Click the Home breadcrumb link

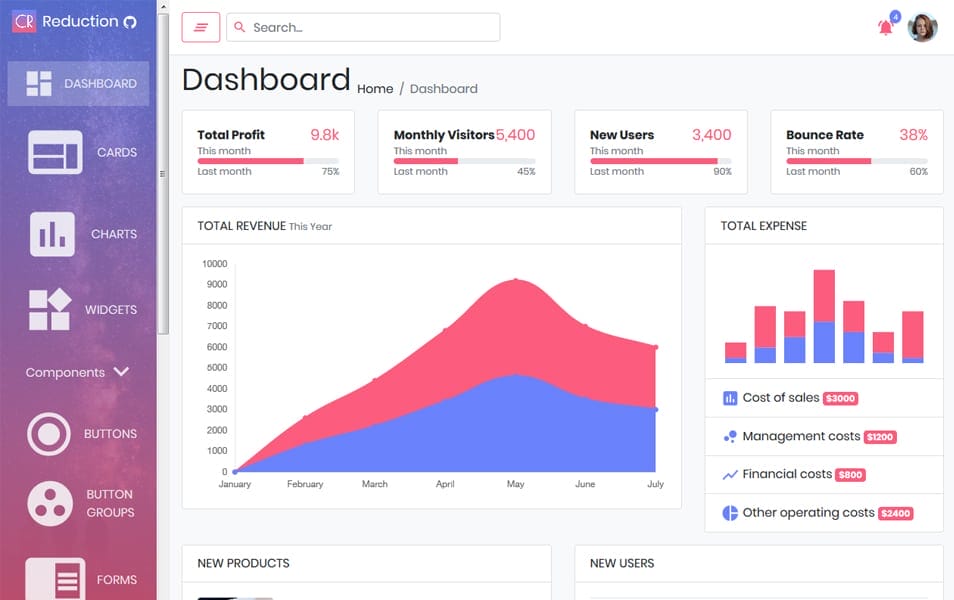[x=375, y=89]
